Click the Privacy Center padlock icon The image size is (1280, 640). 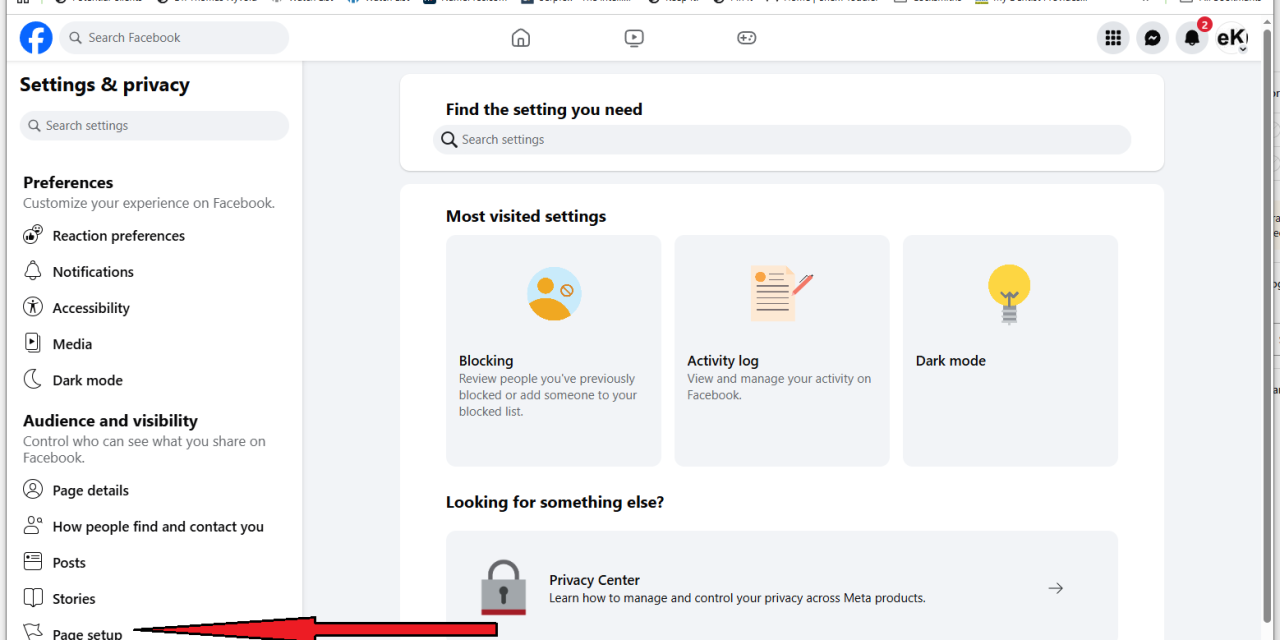tap(503, 588)
